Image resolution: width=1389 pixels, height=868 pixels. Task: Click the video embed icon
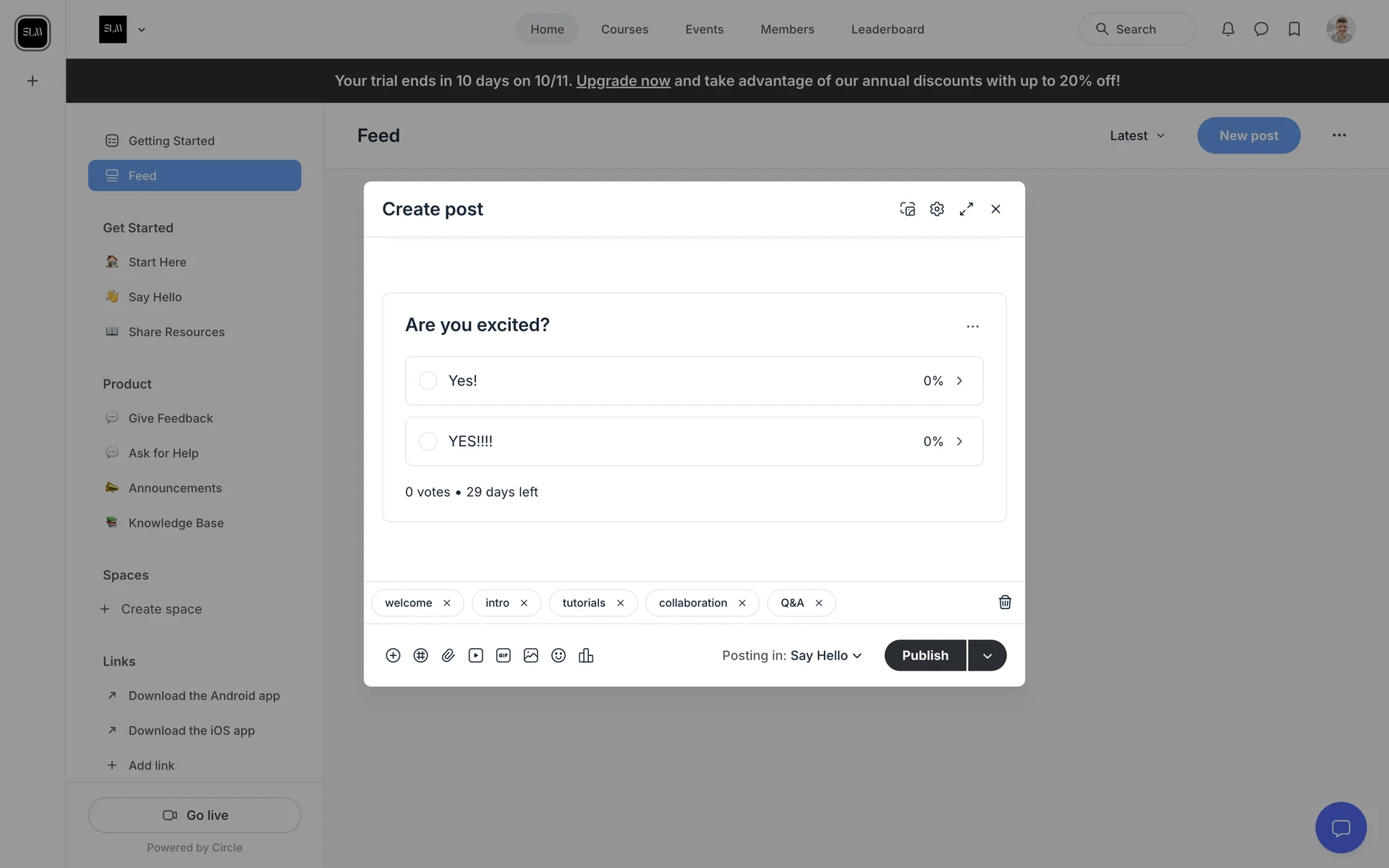point(475,655)
